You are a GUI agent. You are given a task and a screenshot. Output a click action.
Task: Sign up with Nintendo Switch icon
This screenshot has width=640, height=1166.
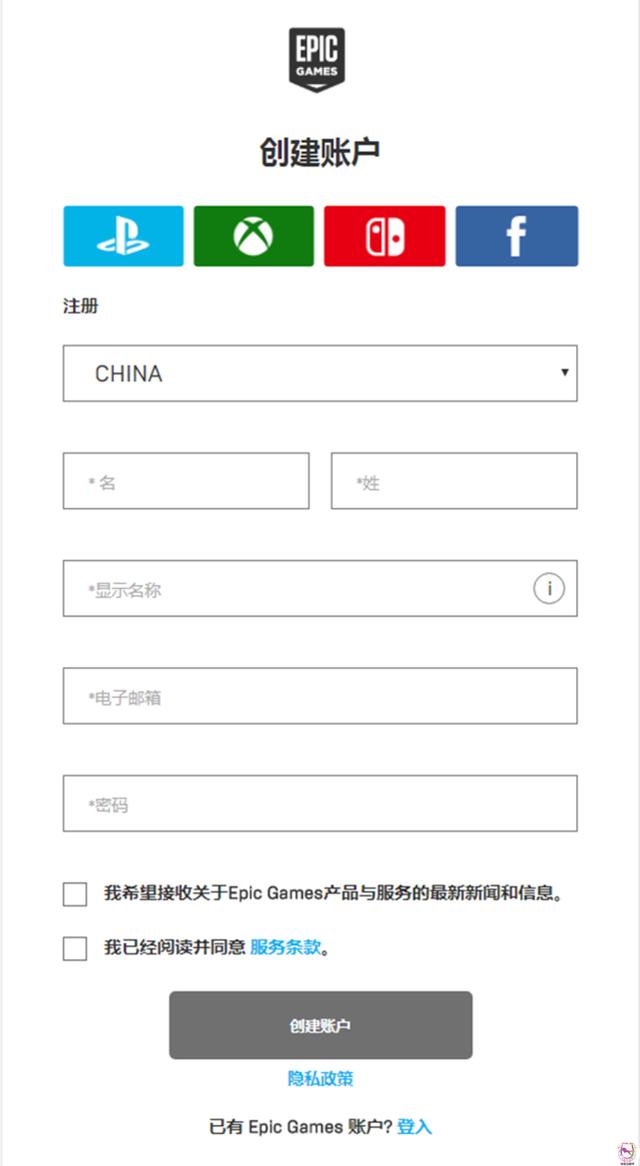point(384,236)
